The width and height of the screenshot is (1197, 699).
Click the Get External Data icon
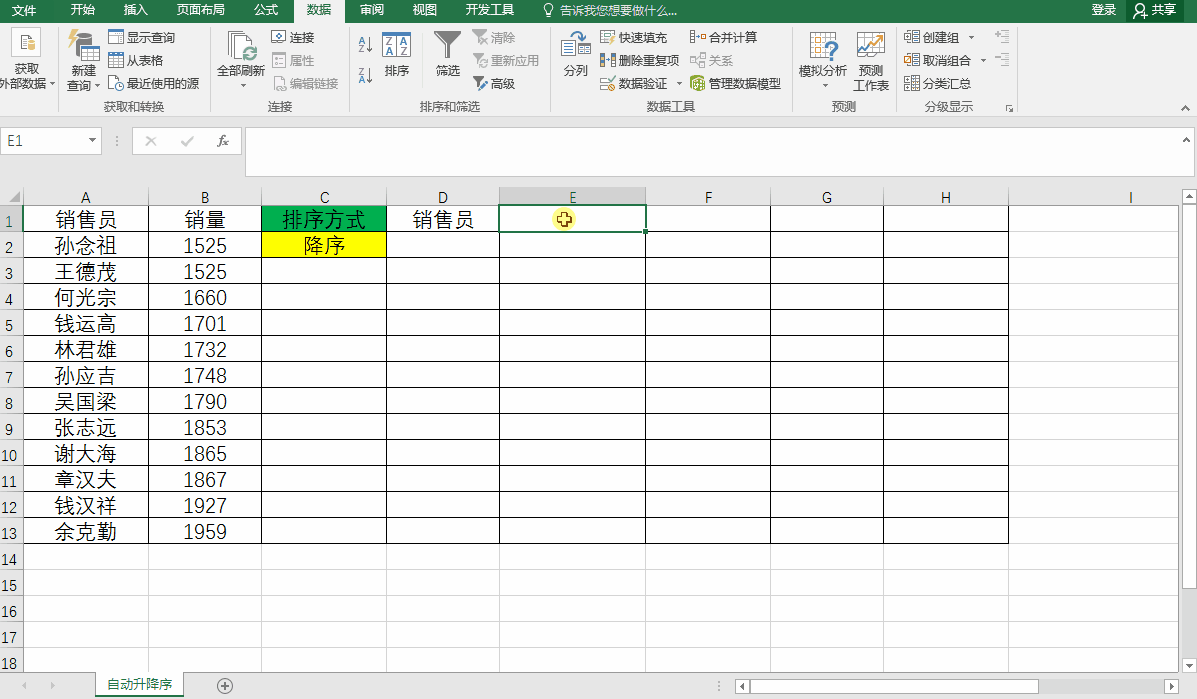(27, 44)
